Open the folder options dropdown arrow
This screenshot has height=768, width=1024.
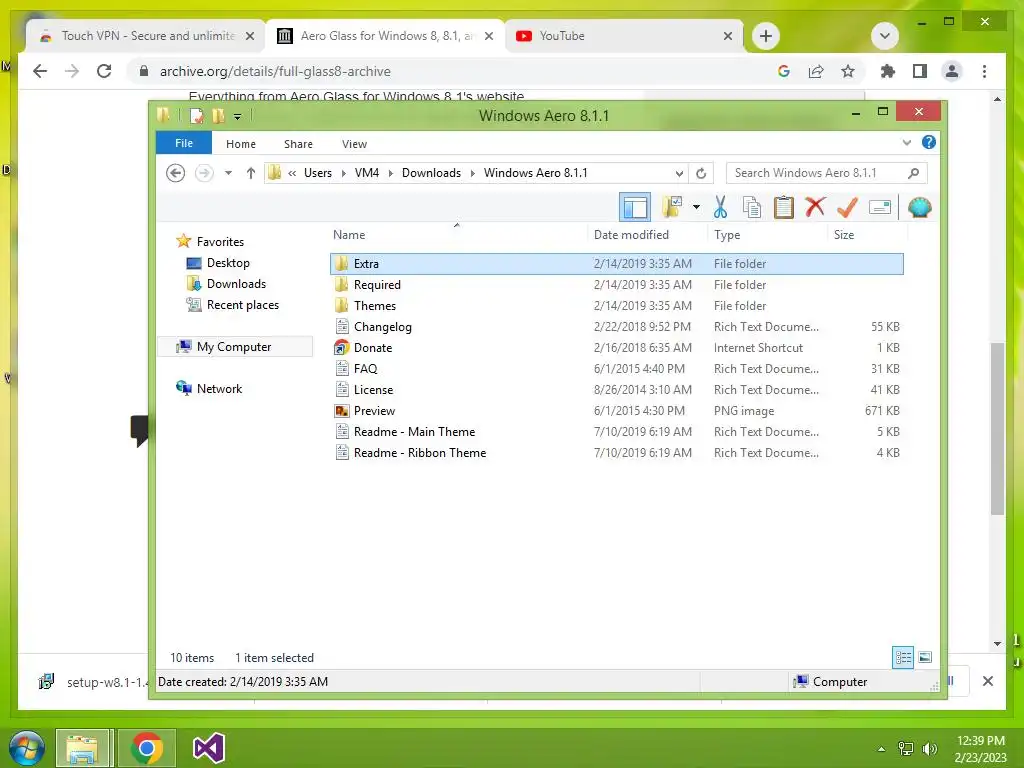click(x=696, y=208)
